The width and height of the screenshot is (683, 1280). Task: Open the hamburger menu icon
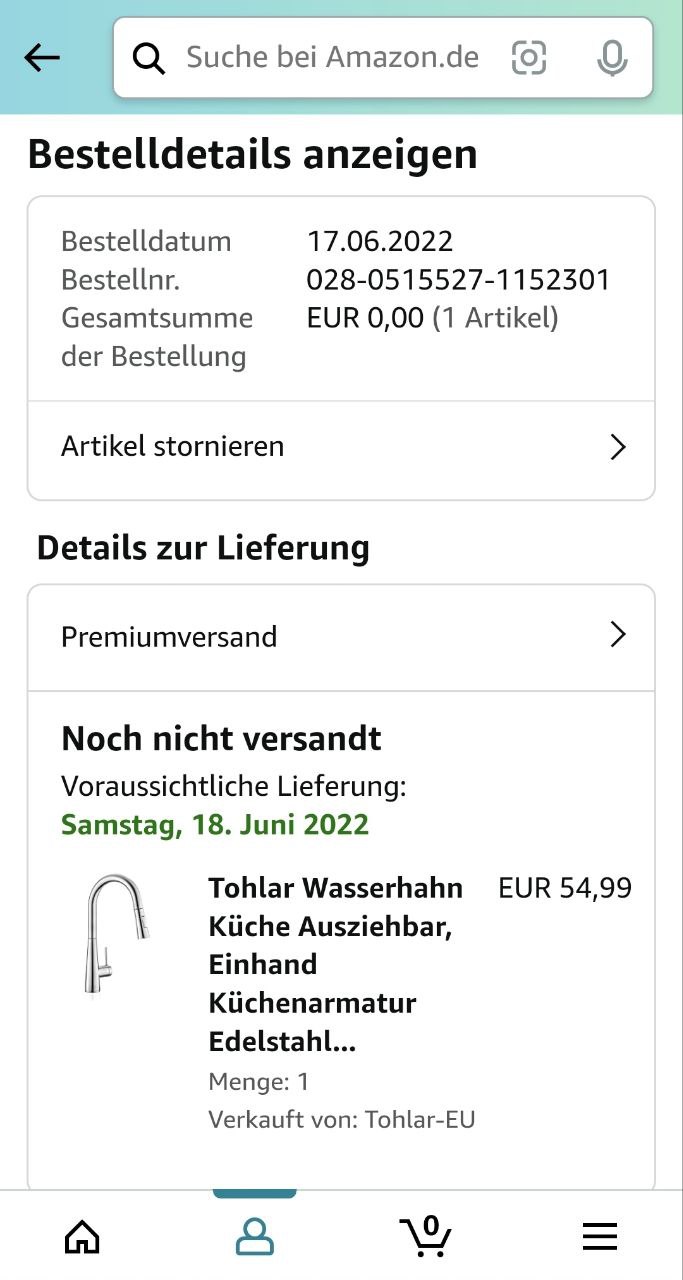coord(599,1237)
